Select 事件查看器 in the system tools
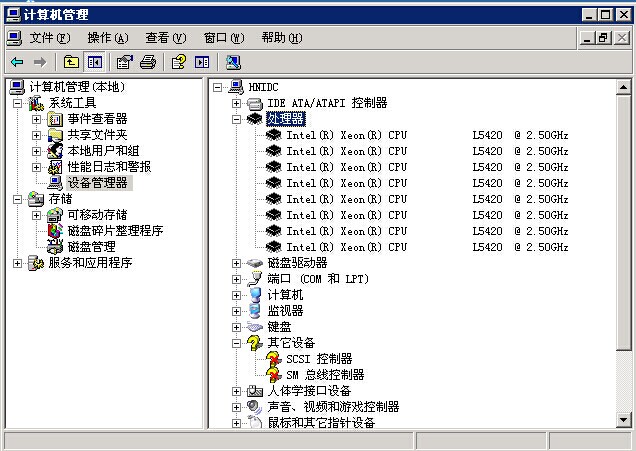Image resolution: width=636 pixels, height=451 pixels. 97,119
